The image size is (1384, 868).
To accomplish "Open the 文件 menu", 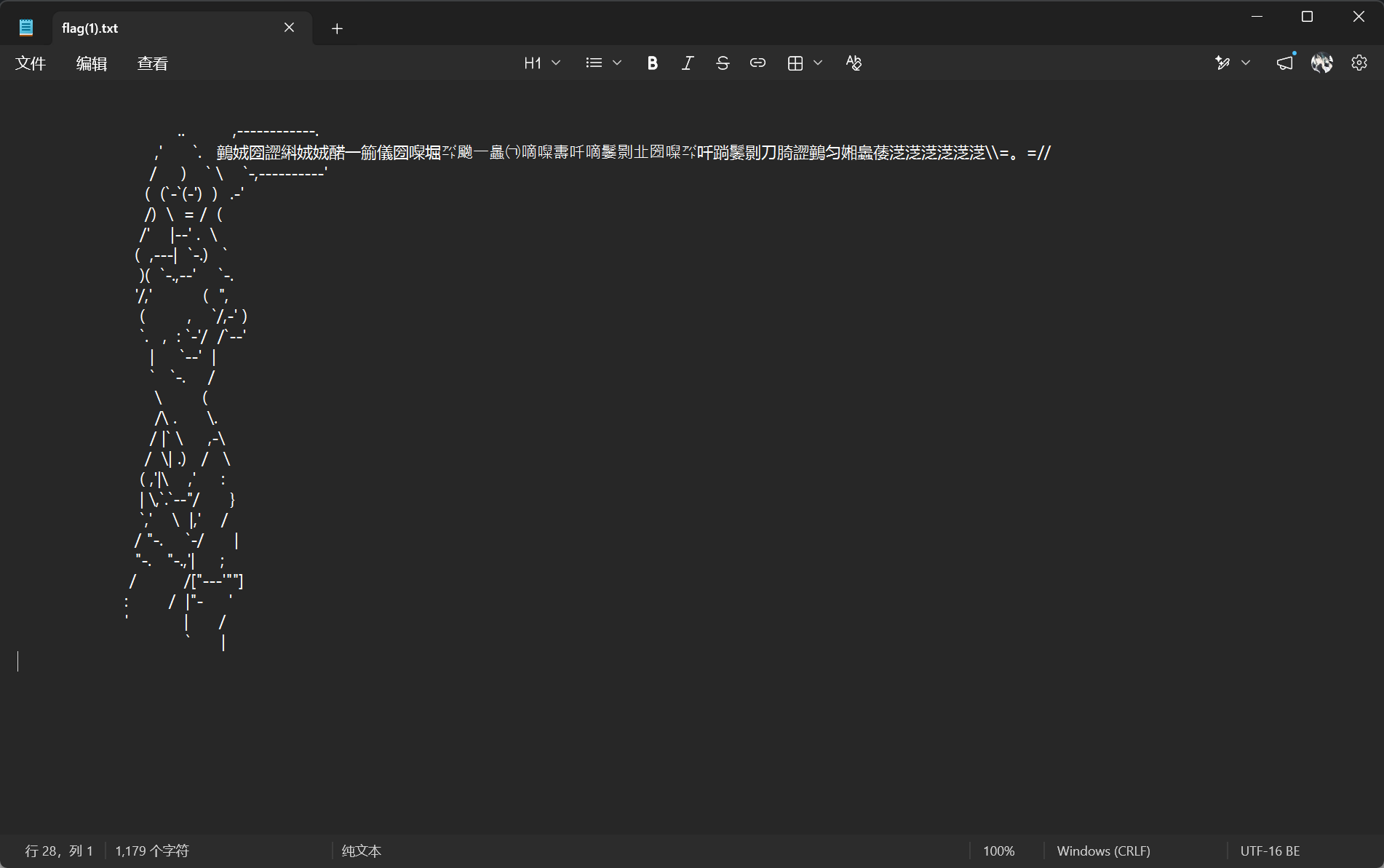I will point(31,63).
